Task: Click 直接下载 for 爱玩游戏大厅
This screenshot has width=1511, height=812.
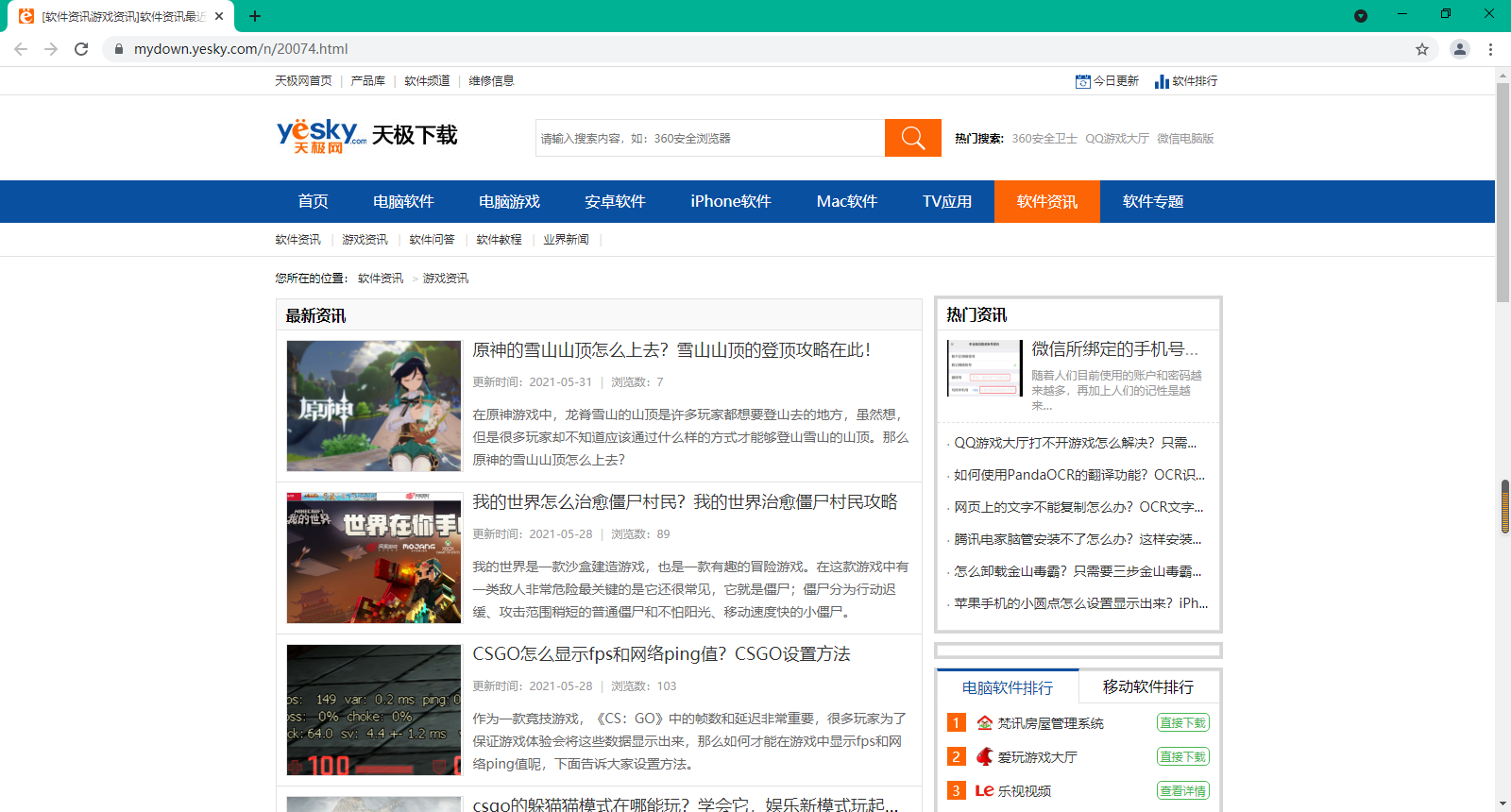Action: coord(1183,757)
